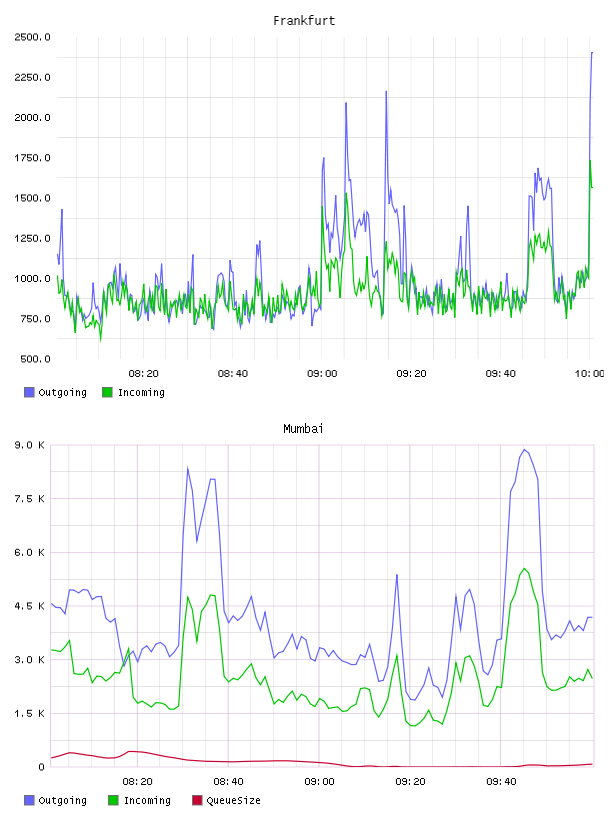608x816 pixels.
Task: Click the 08:40 time label in Mumbai chart
Action: [x=229, y=782]
